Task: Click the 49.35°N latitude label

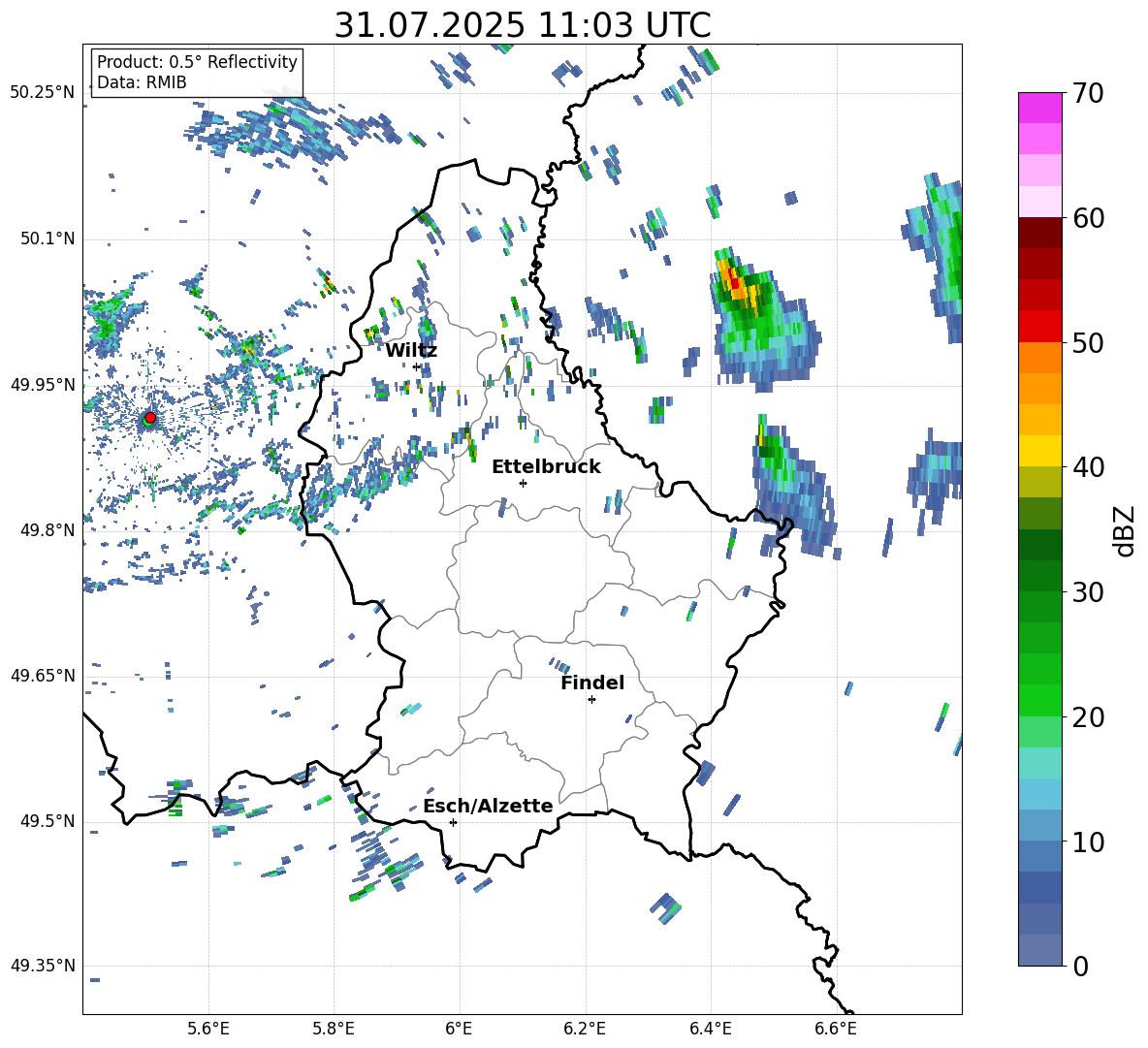Action: pos(43,966)
